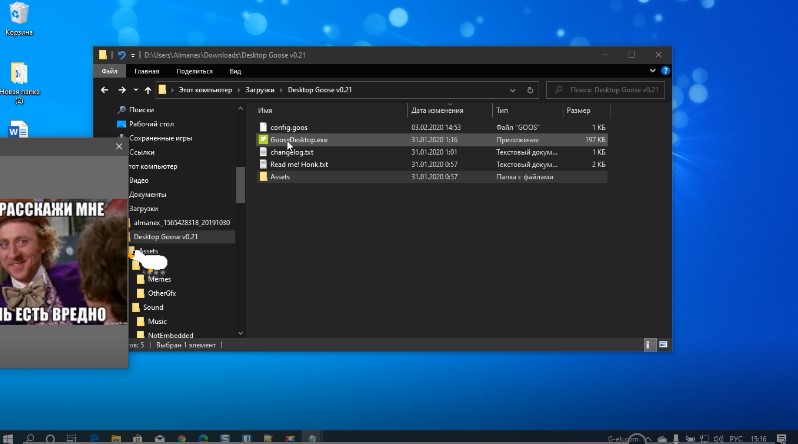The image size is (798, 444).
Task: Open taskbar search magnifier
Action: coord(30,438)
